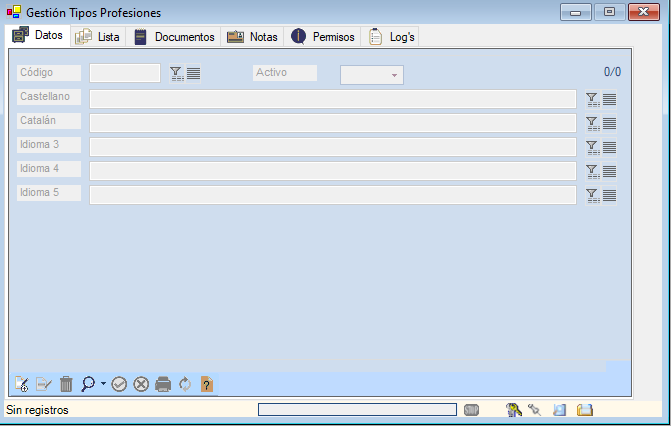Click the cancel X circle icon
The height and width of the screenshot is (426, 671).
pos(141,384)
